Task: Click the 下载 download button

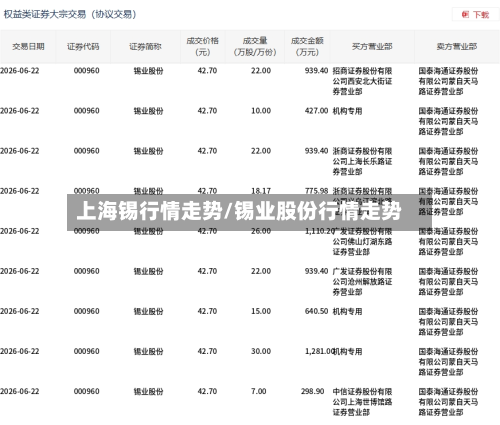Action: (475, 14)
